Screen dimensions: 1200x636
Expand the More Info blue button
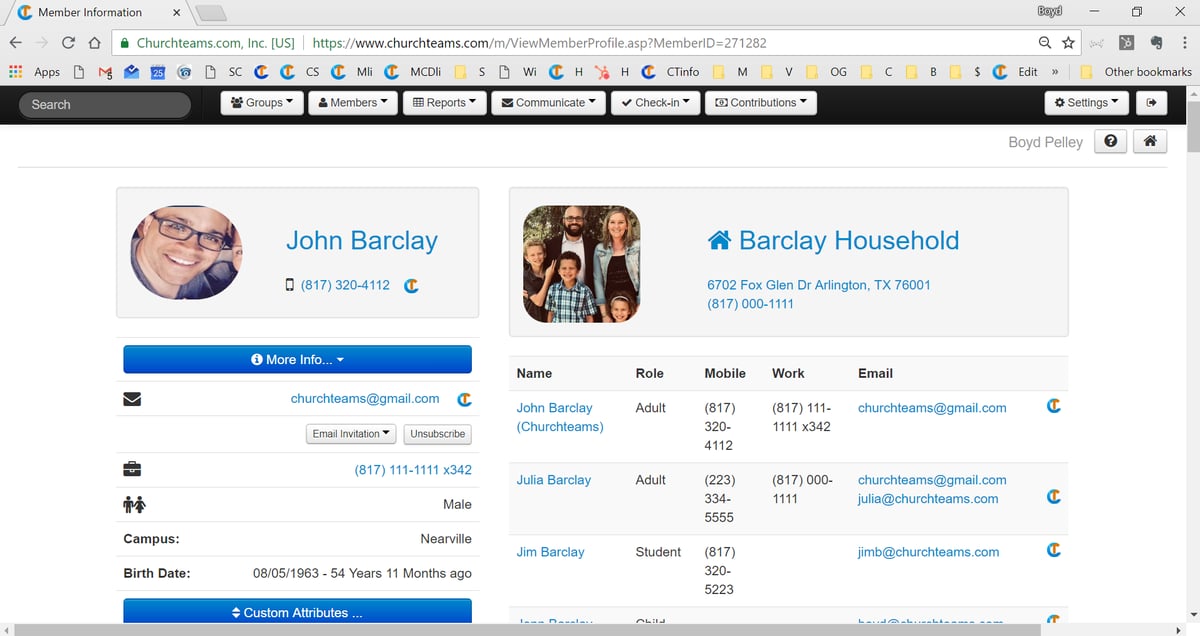coord(297,360)
